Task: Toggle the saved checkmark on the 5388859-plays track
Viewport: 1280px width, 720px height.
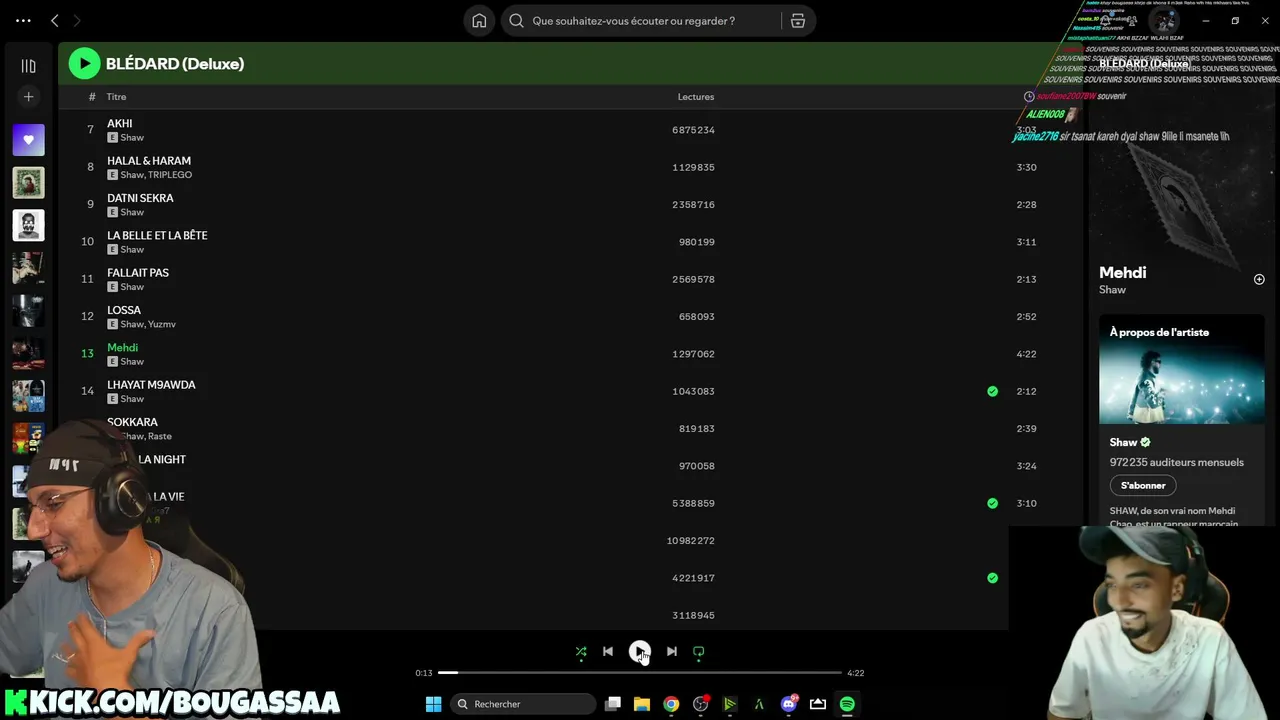Action: click(992, 503)
